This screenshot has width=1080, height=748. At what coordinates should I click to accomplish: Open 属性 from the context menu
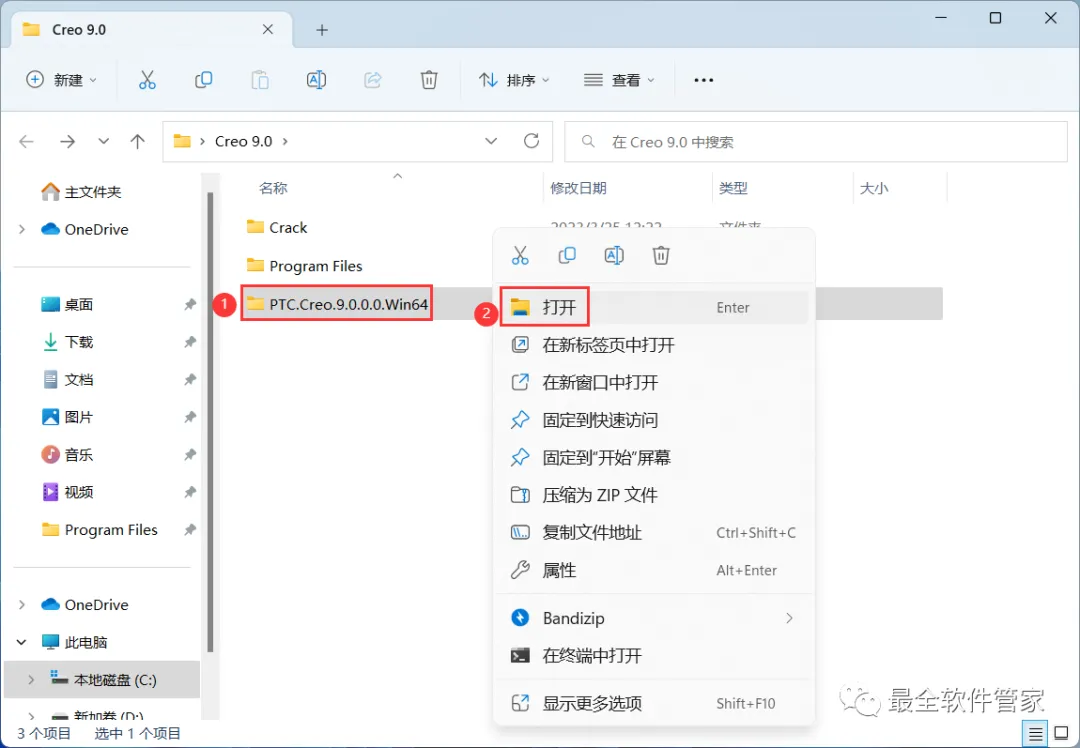pos(654,570)
